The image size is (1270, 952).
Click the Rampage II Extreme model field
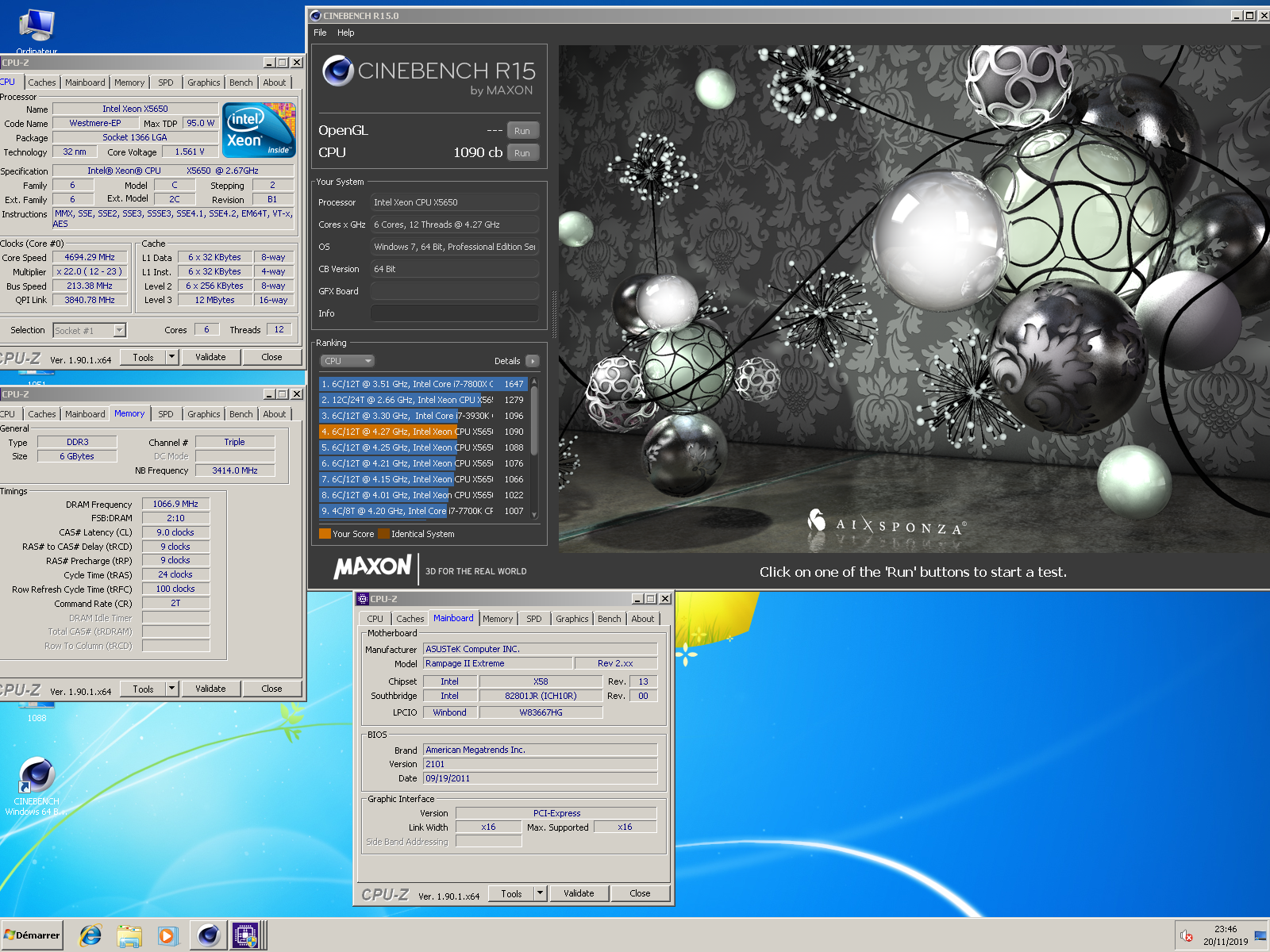(x=498, y=663)
